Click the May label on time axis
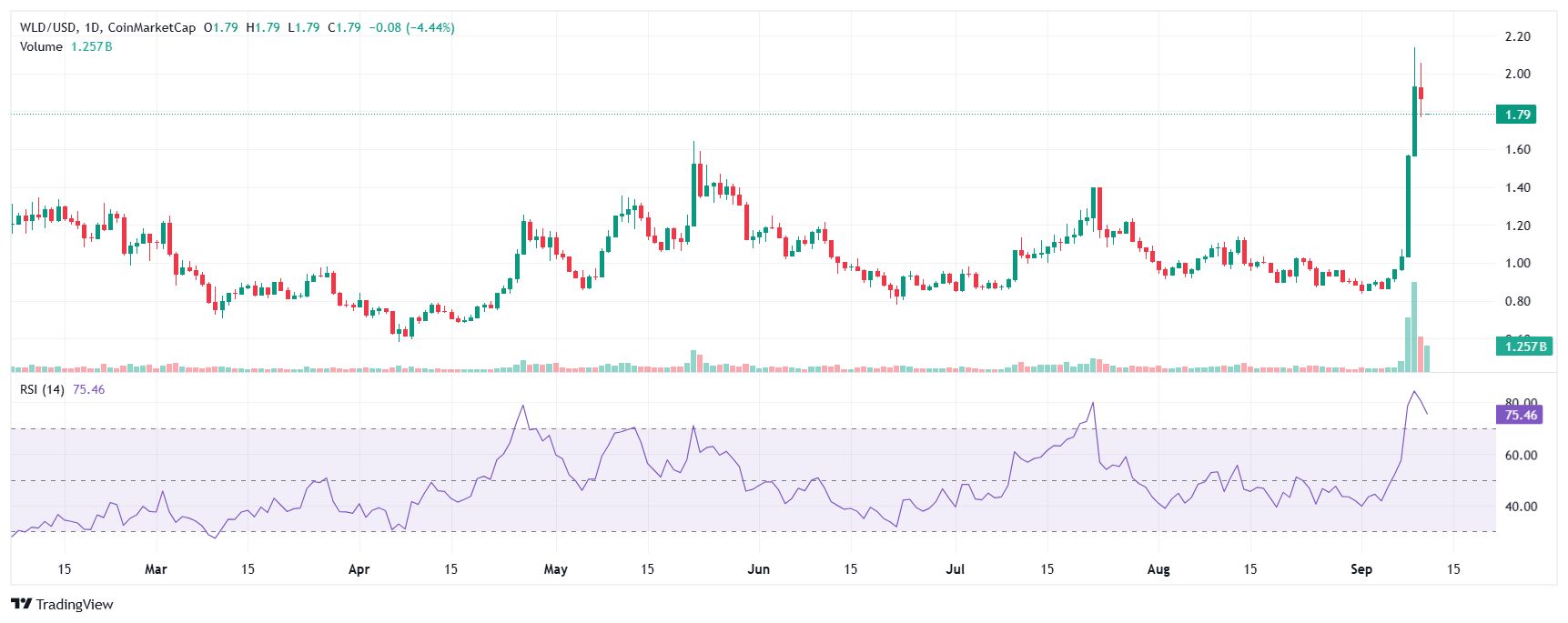This screenshot has height=623, width=1568. coord(555,569)
